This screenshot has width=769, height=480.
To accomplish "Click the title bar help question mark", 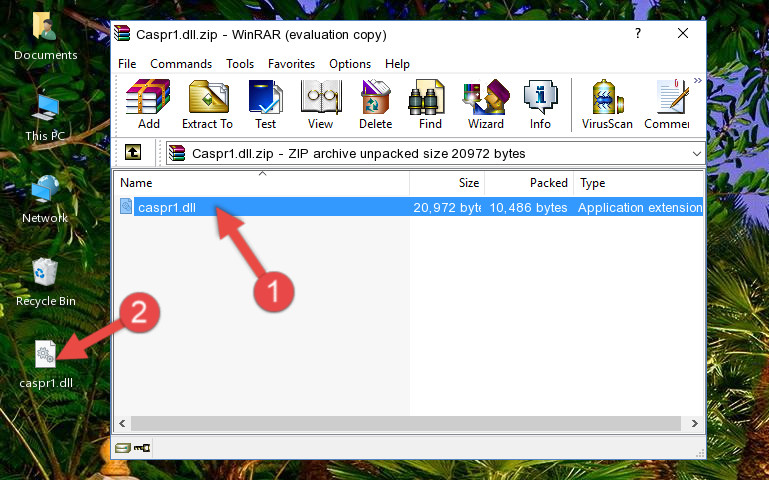I will coord(638,33).
